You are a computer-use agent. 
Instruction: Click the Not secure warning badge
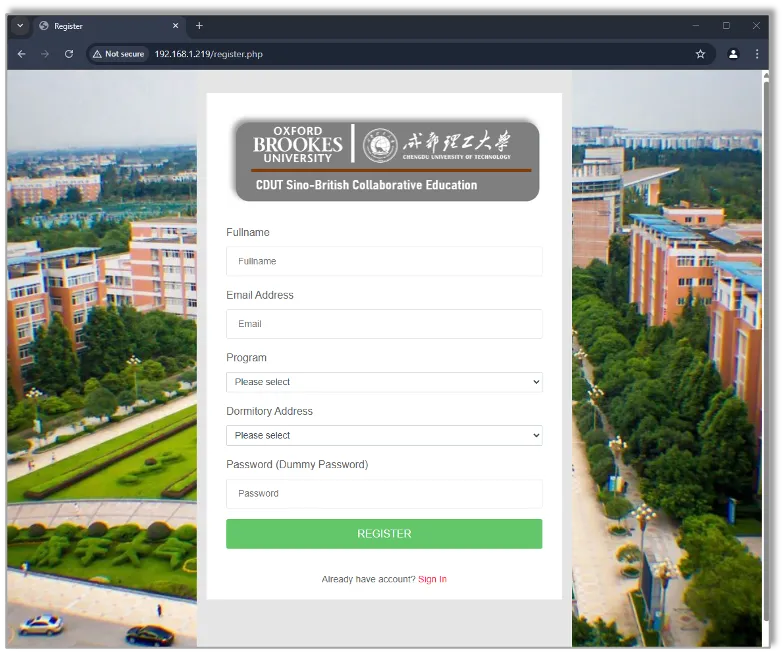point(119,54)
